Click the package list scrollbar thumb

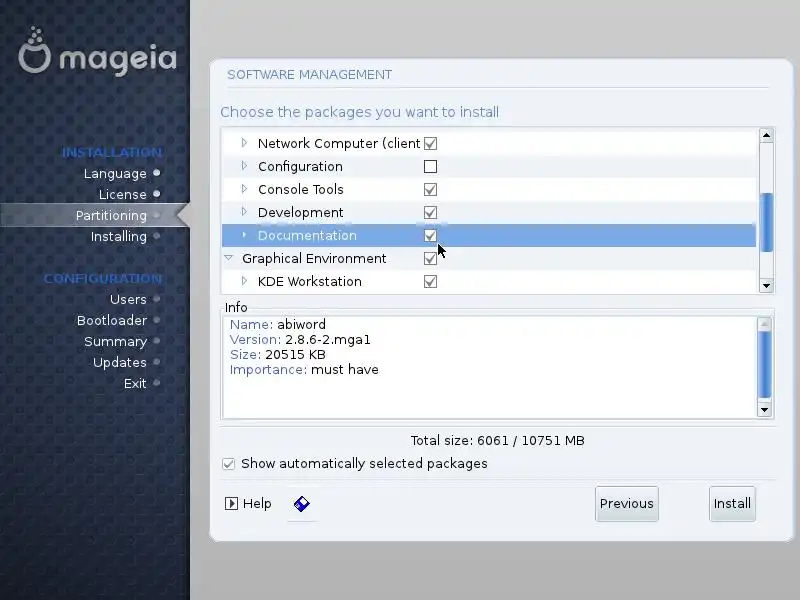(x=766, y=222)
